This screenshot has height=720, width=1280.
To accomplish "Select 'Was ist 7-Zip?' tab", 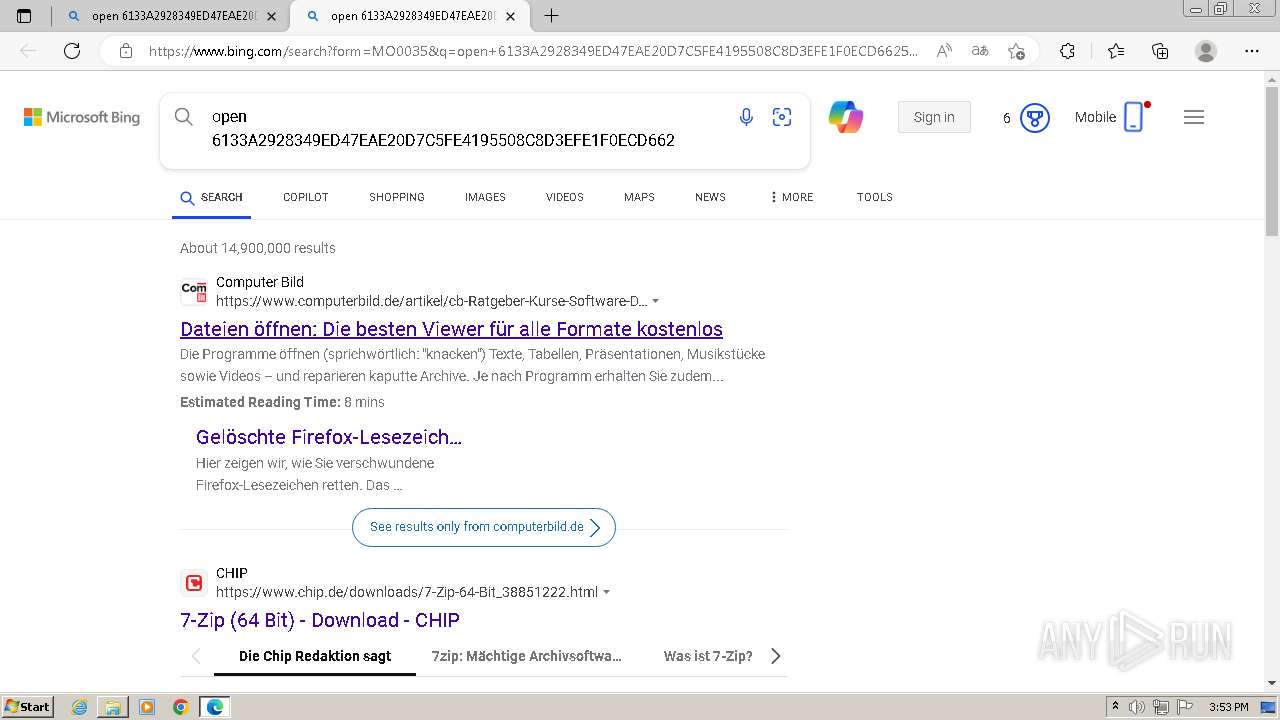I will pos(708,656).
